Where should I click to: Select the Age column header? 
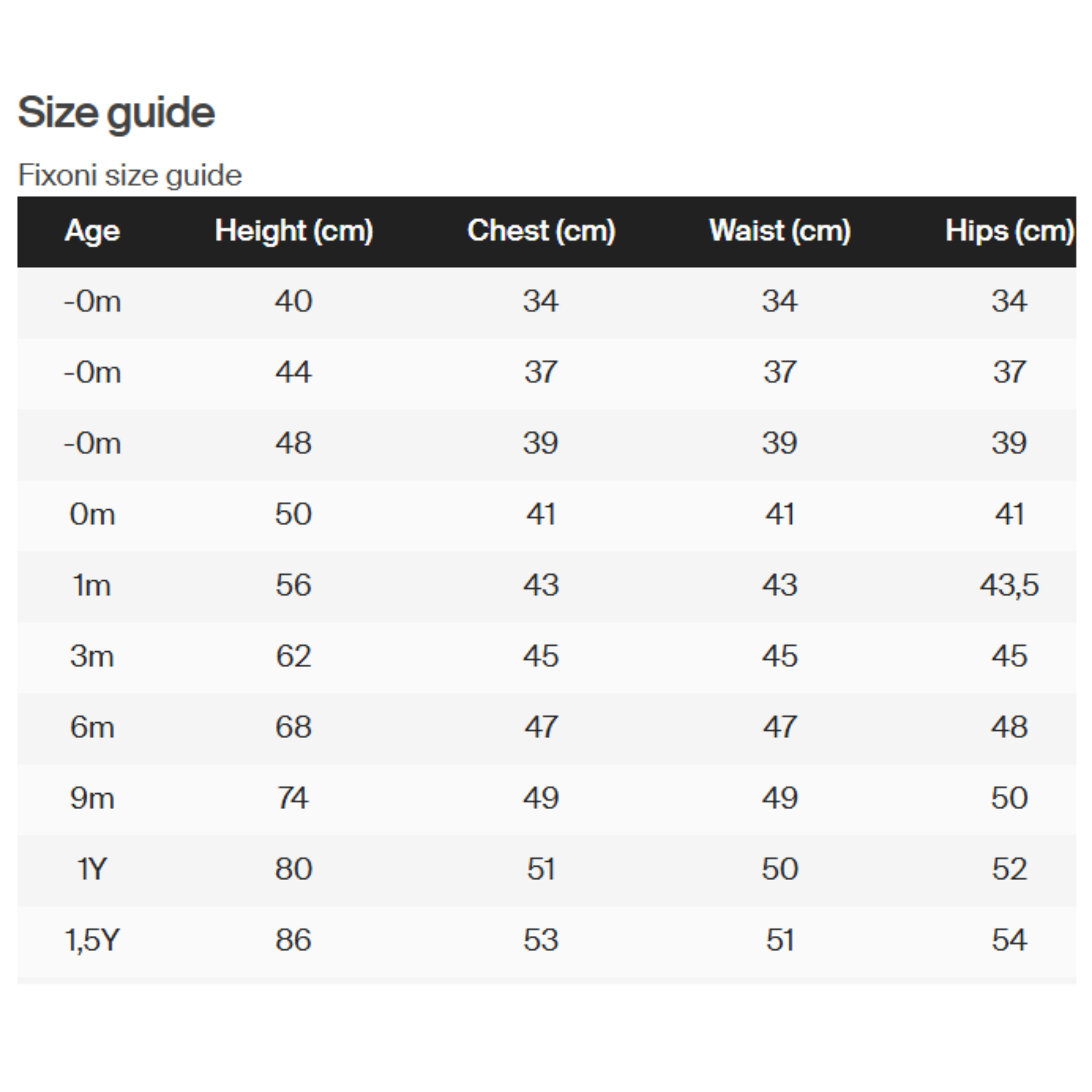92,230
